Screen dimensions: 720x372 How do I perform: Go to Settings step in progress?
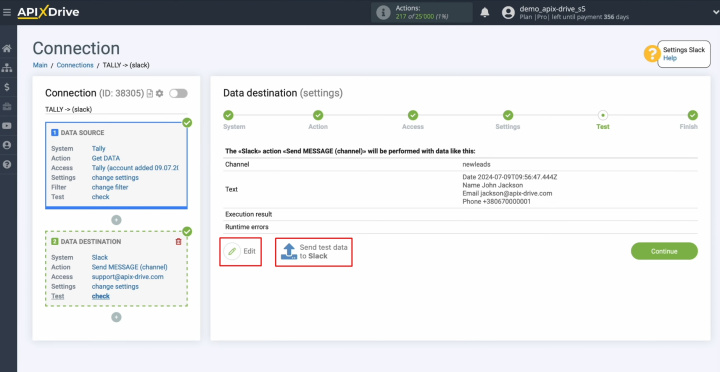[507, 115]
